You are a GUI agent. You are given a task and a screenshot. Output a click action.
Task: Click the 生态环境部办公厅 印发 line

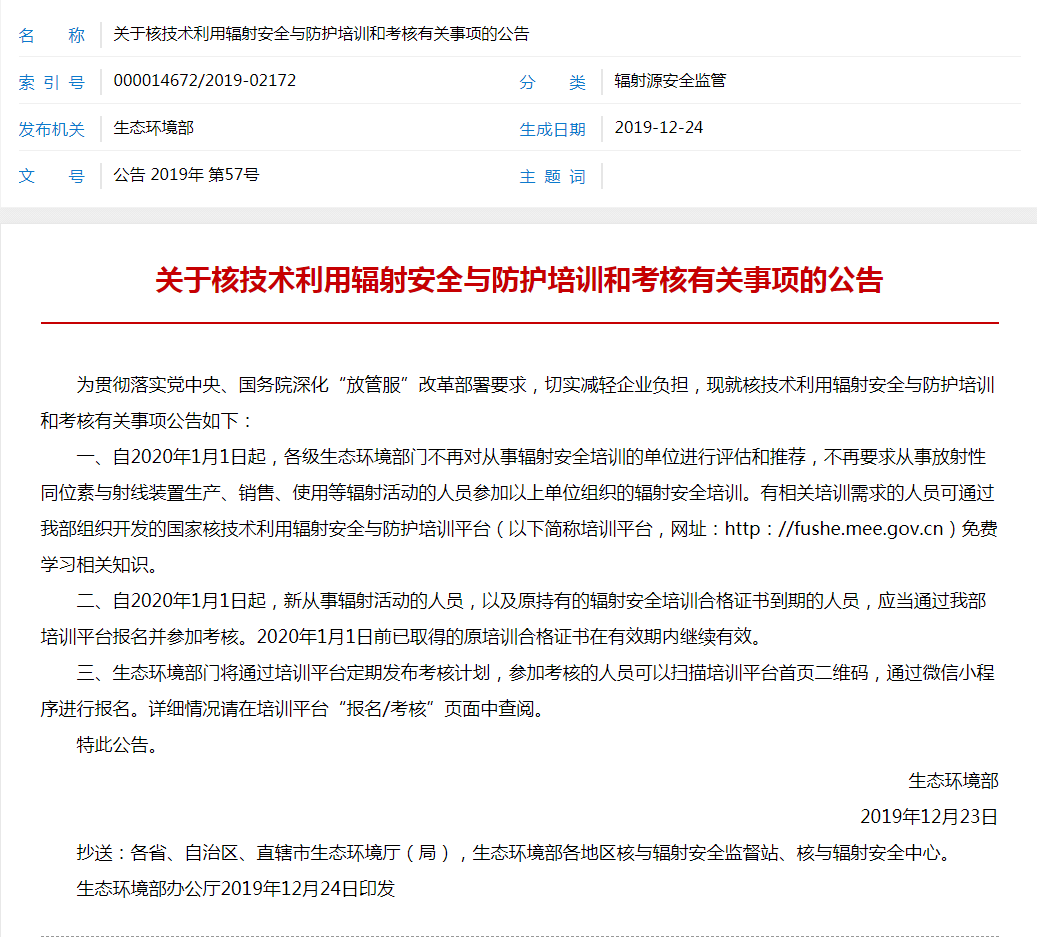236,889
